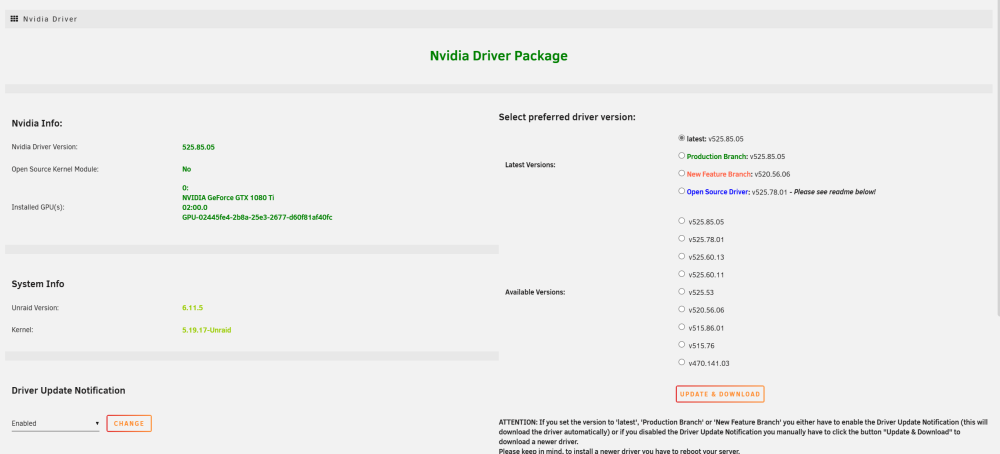Image resolution: width=1000 pixels, height=454 pixels.
Task: Select available version v520.56.06 radio button
Action: pos(682,309)
